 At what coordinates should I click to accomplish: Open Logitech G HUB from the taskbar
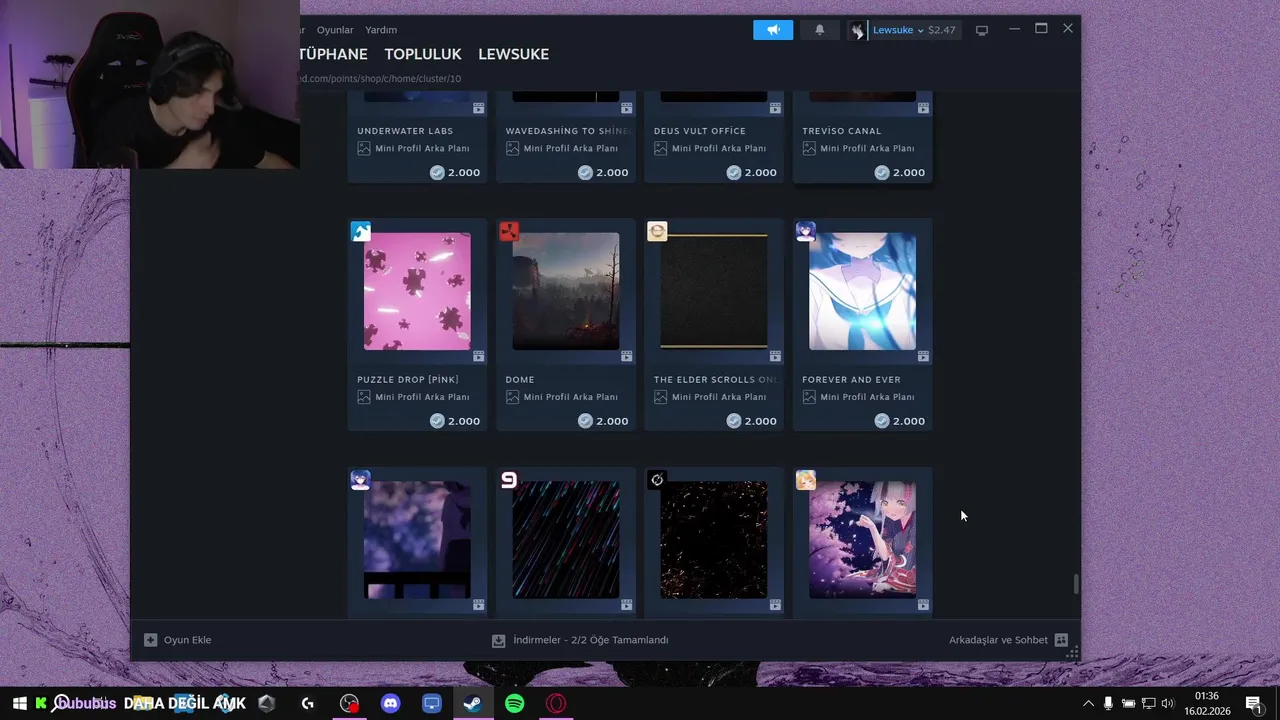[x=308, y=704]
